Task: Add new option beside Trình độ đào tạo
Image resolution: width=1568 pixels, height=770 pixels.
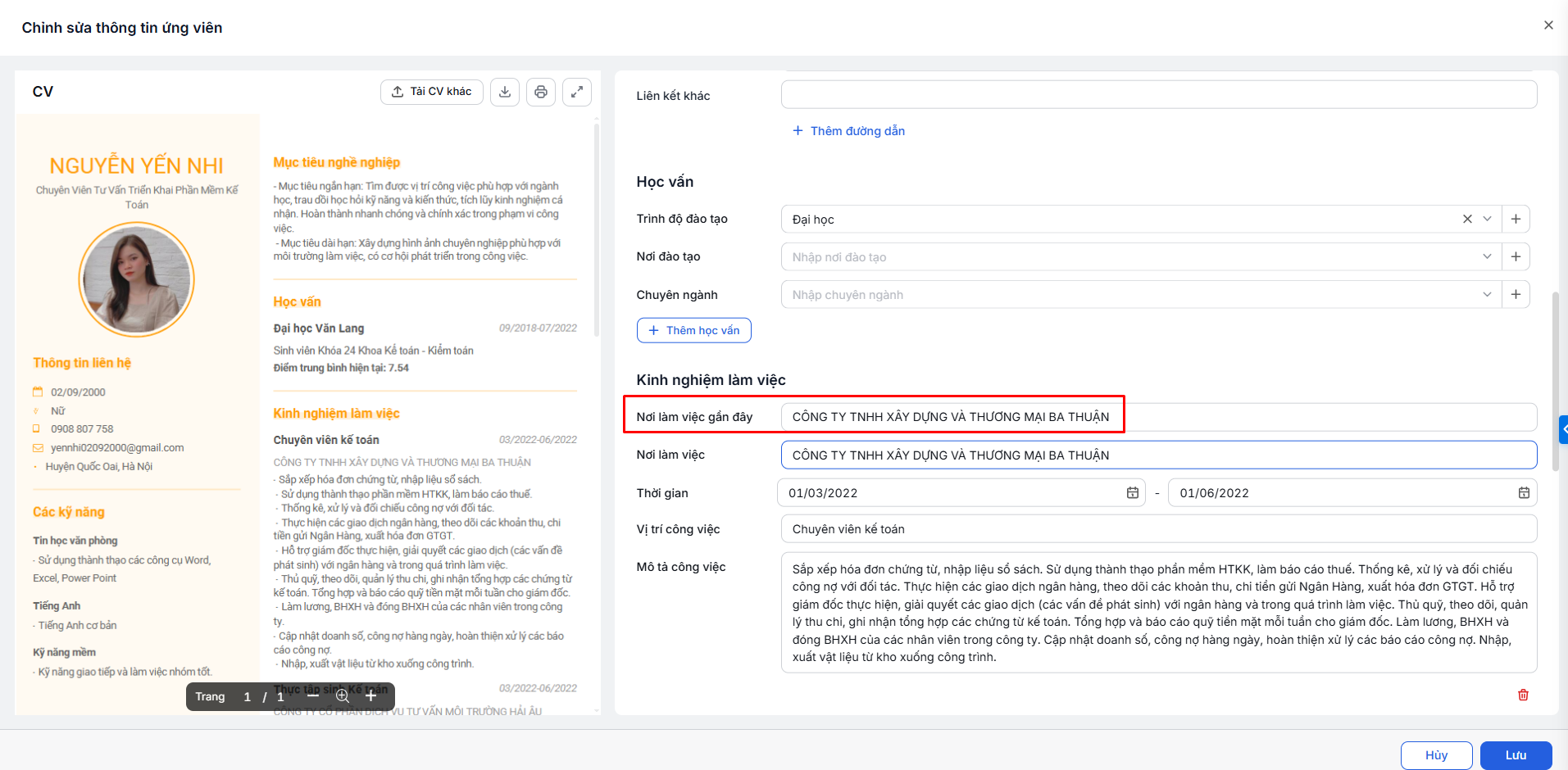Action: coord(1516,219)
